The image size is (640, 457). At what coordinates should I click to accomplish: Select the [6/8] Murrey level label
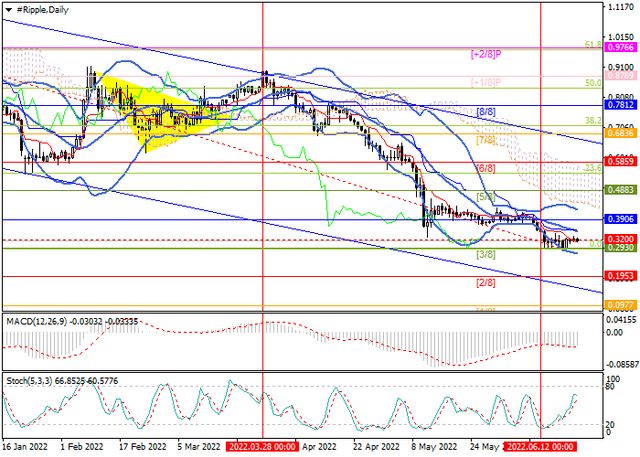(486, 168)
